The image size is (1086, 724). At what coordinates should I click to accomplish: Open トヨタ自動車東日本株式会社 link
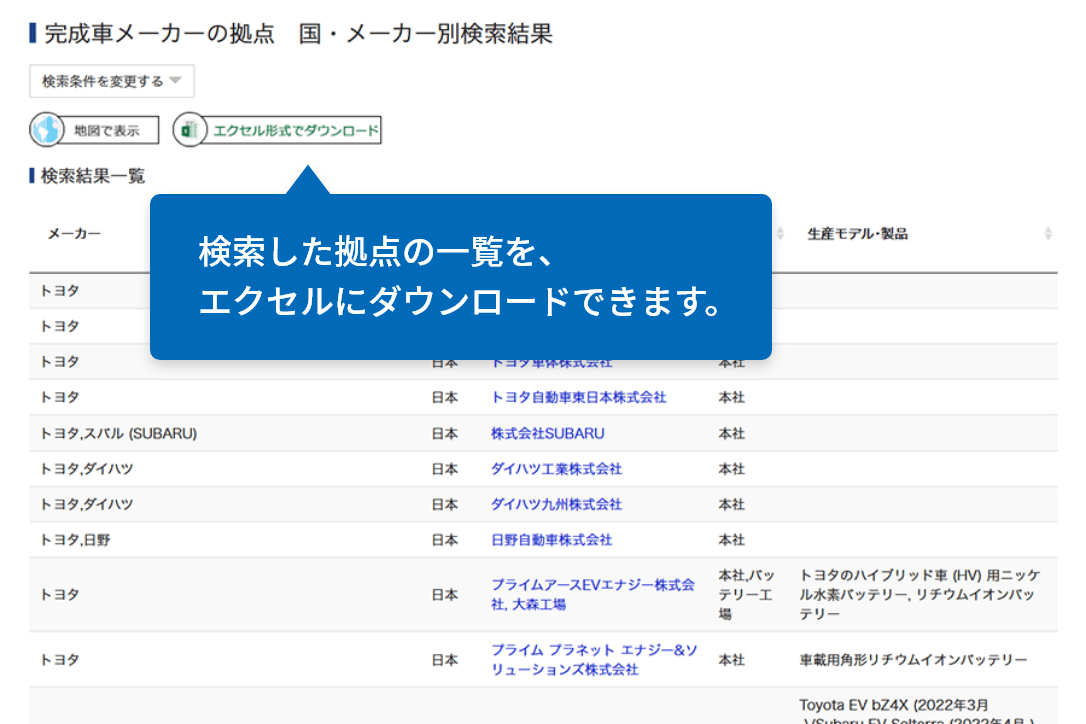point(578,397)
